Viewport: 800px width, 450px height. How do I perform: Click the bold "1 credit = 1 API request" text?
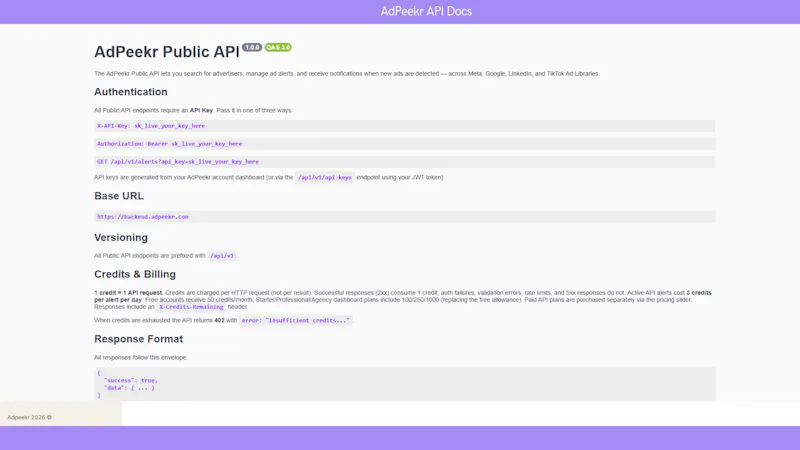click(129, 293)
